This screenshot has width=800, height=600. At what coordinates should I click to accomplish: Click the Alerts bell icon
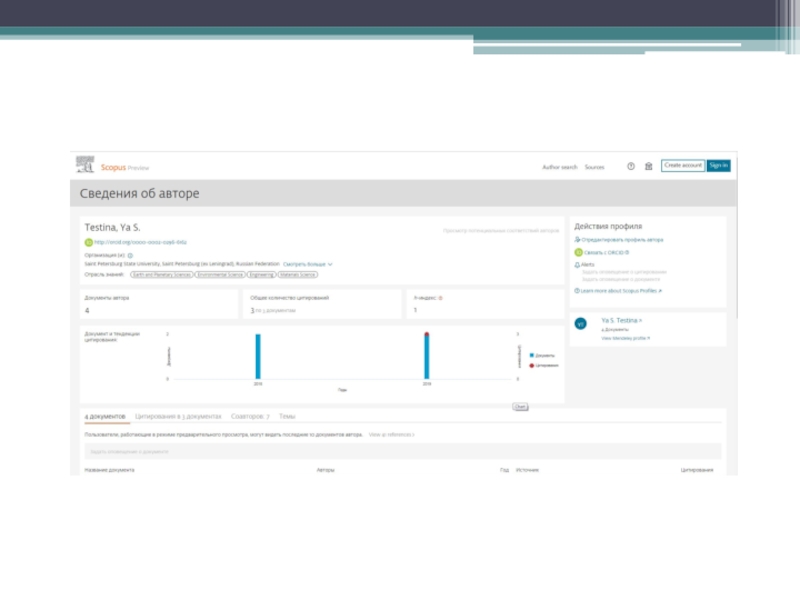click(578, 265)
